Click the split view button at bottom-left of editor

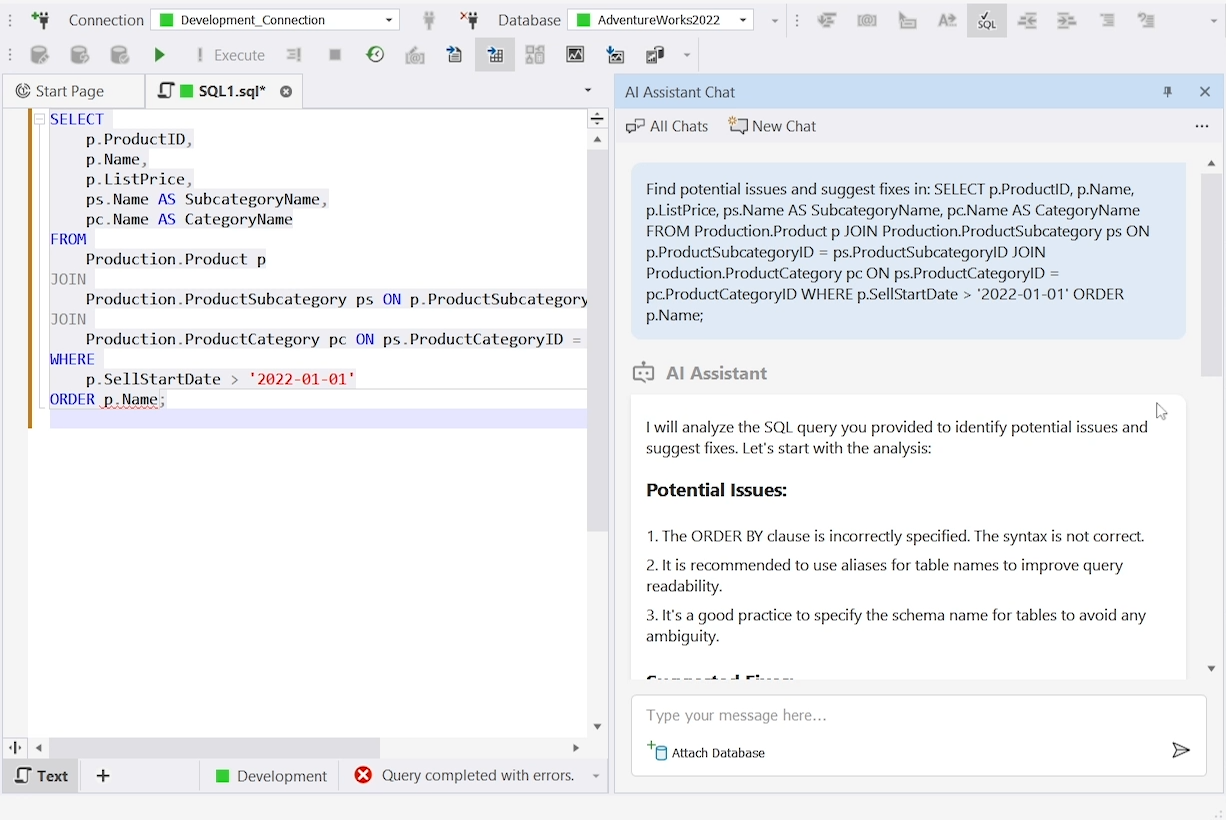15,747
